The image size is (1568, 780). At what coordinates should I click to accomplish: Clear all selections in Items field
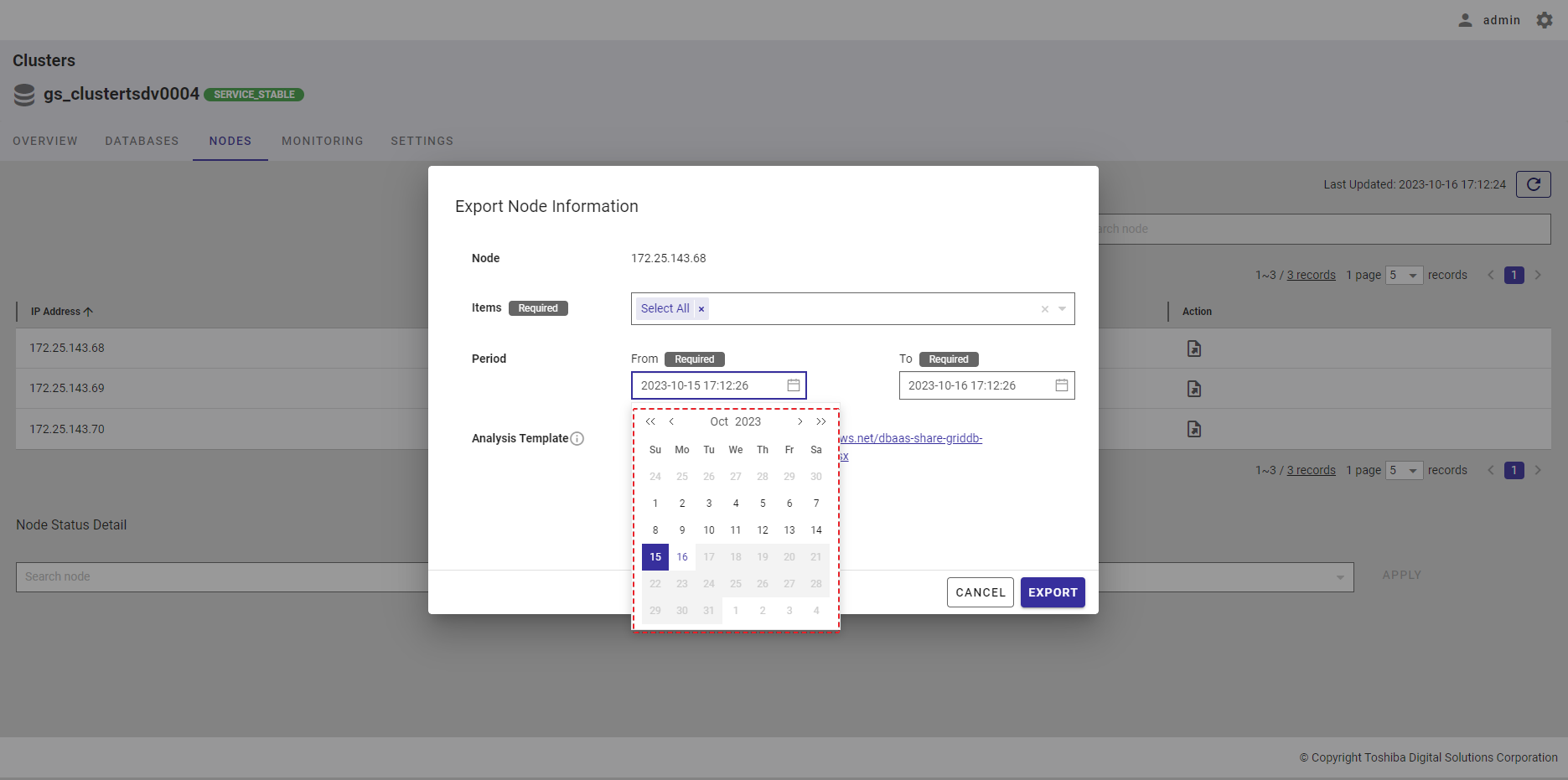point(1045,309)
